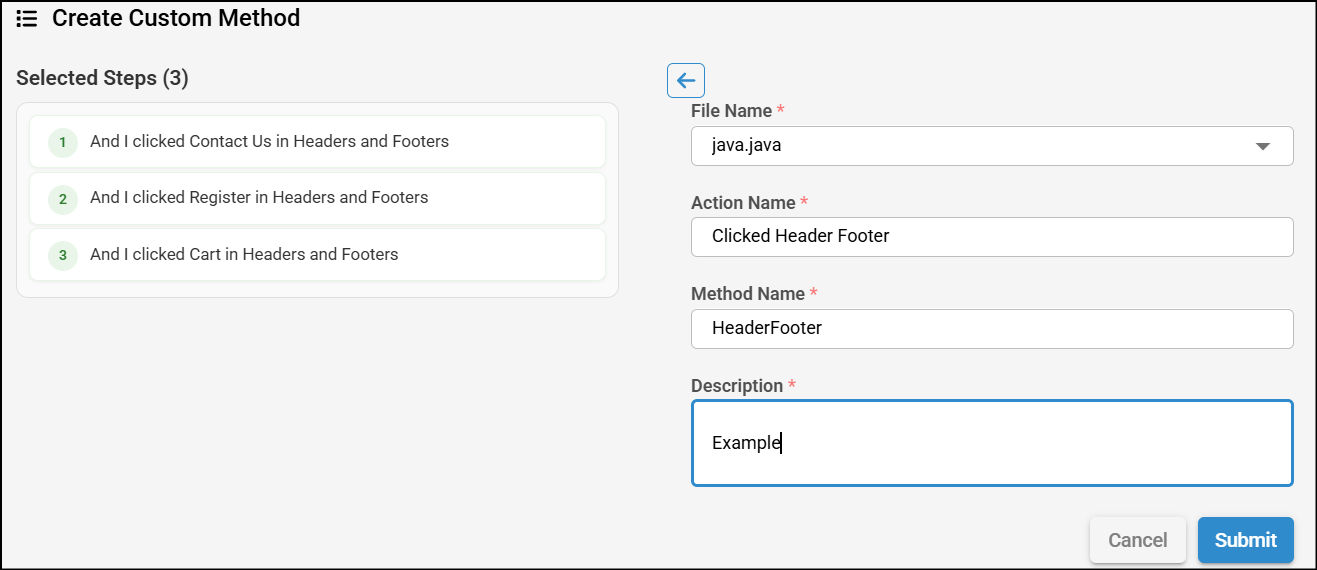This screenshot has height=570, width=1317.
Task: Click the Method Name label
Action: [747, 294]
